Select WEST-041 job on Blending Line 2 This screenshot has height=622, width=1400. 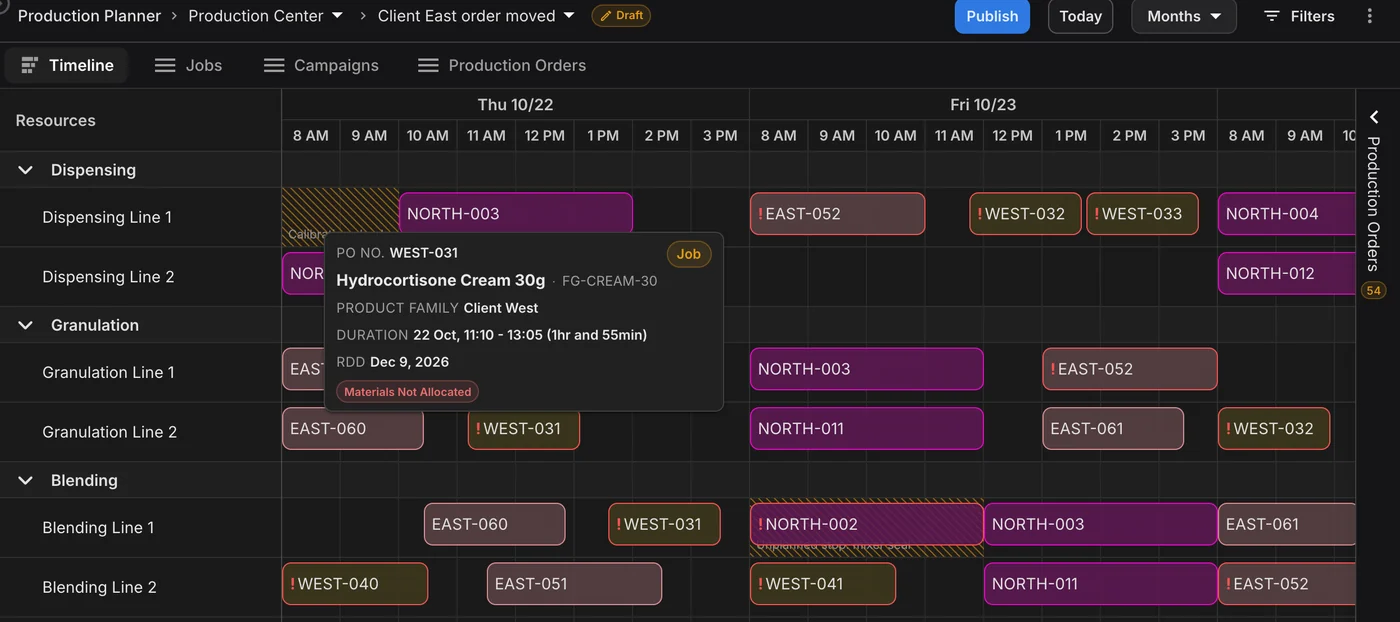(x=823, y=584)
